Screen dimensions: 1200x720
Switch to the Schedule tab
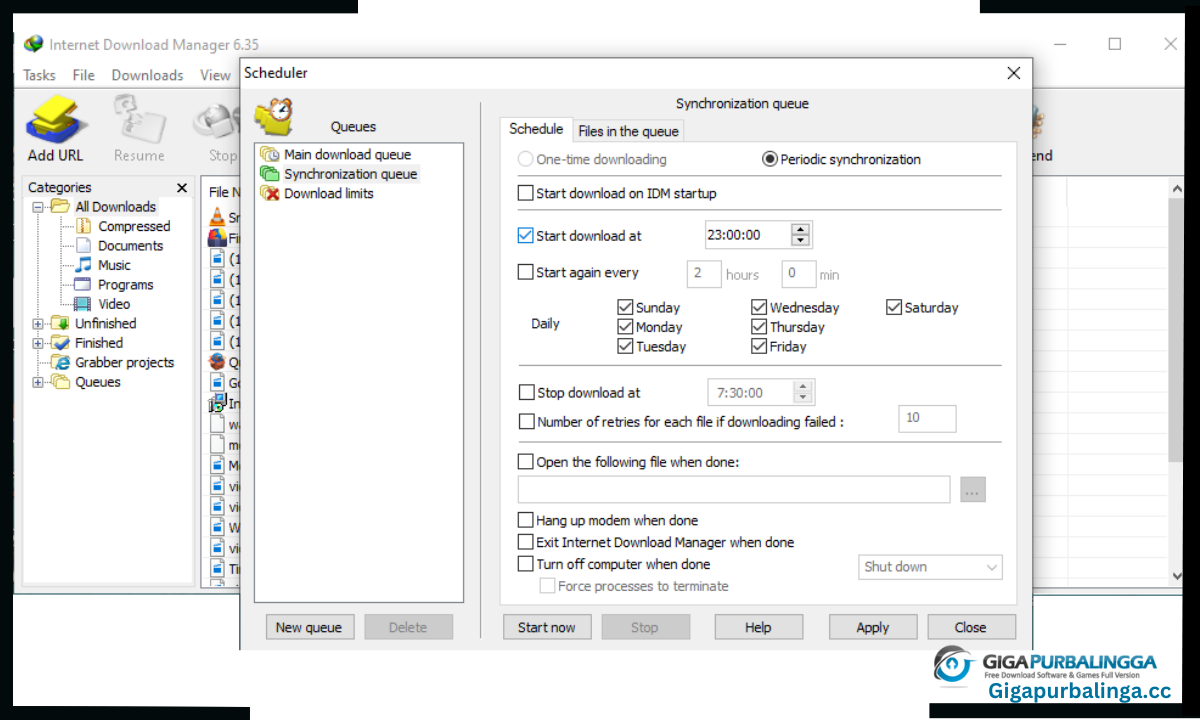536,129
